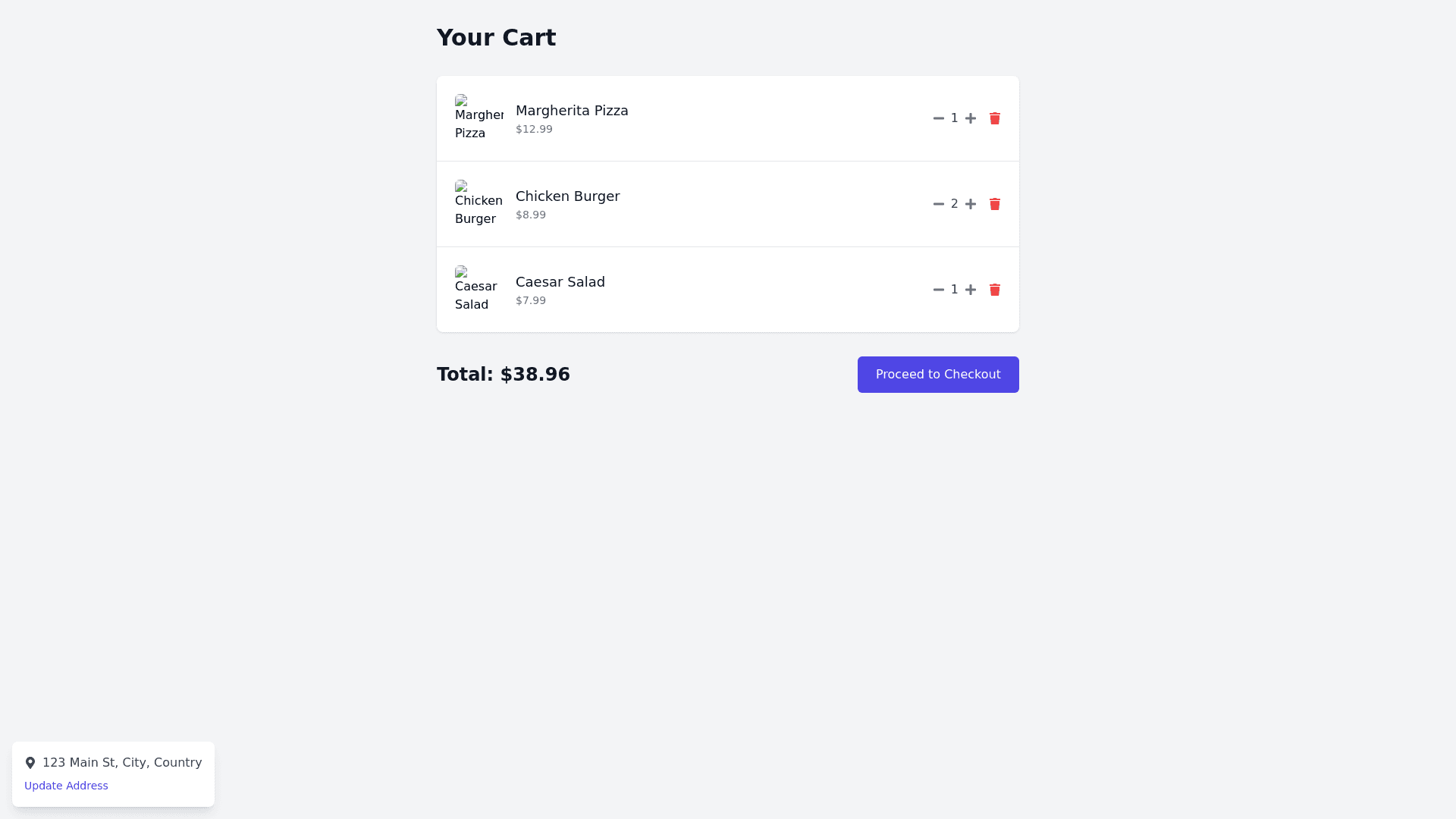Click the Margherita Pizza thumbnail image
Viewport: 1456px width, 819px height.
click(479, 118)
